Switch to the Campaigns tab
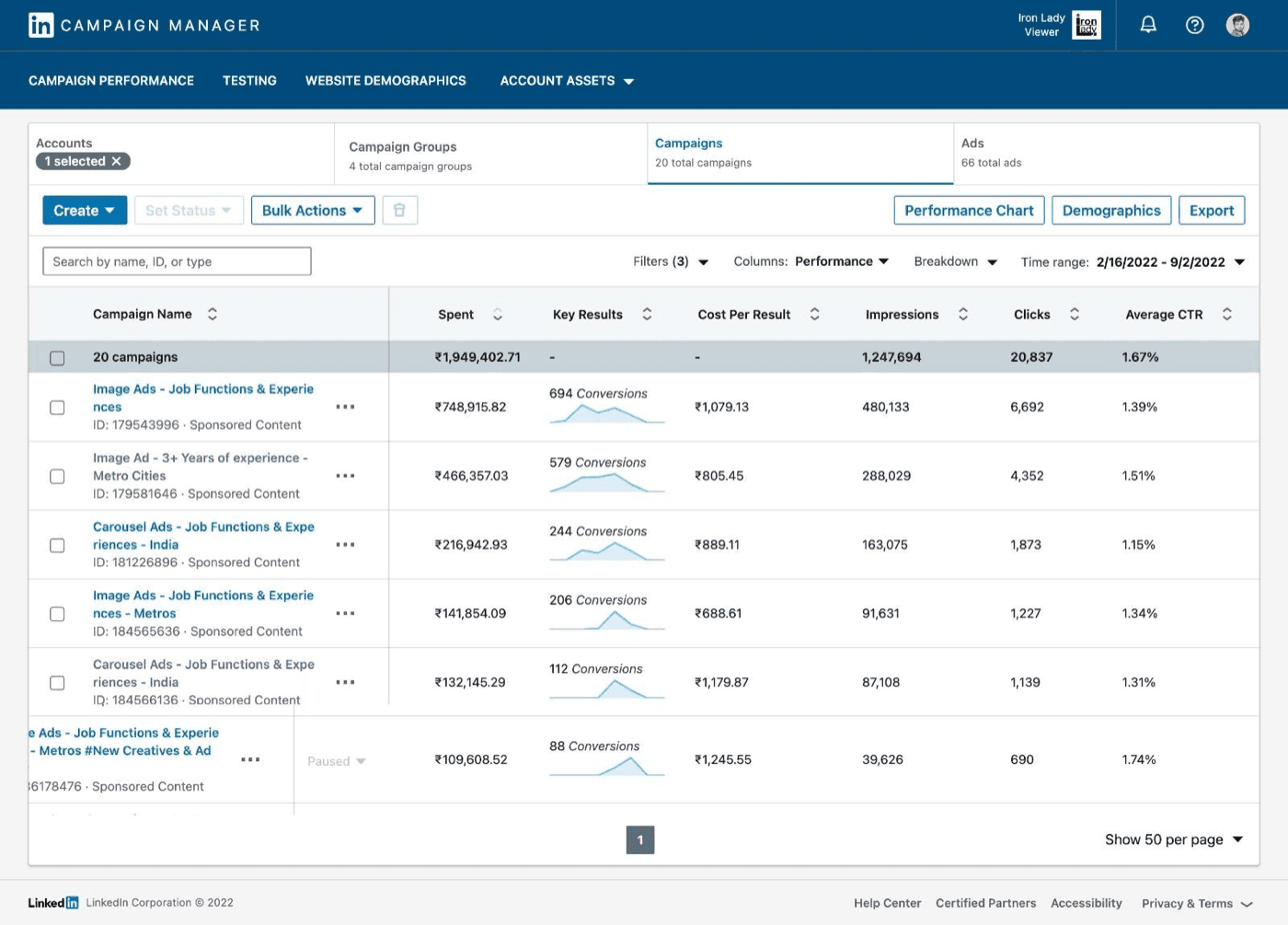1288x925 pixels. point(800,154)
